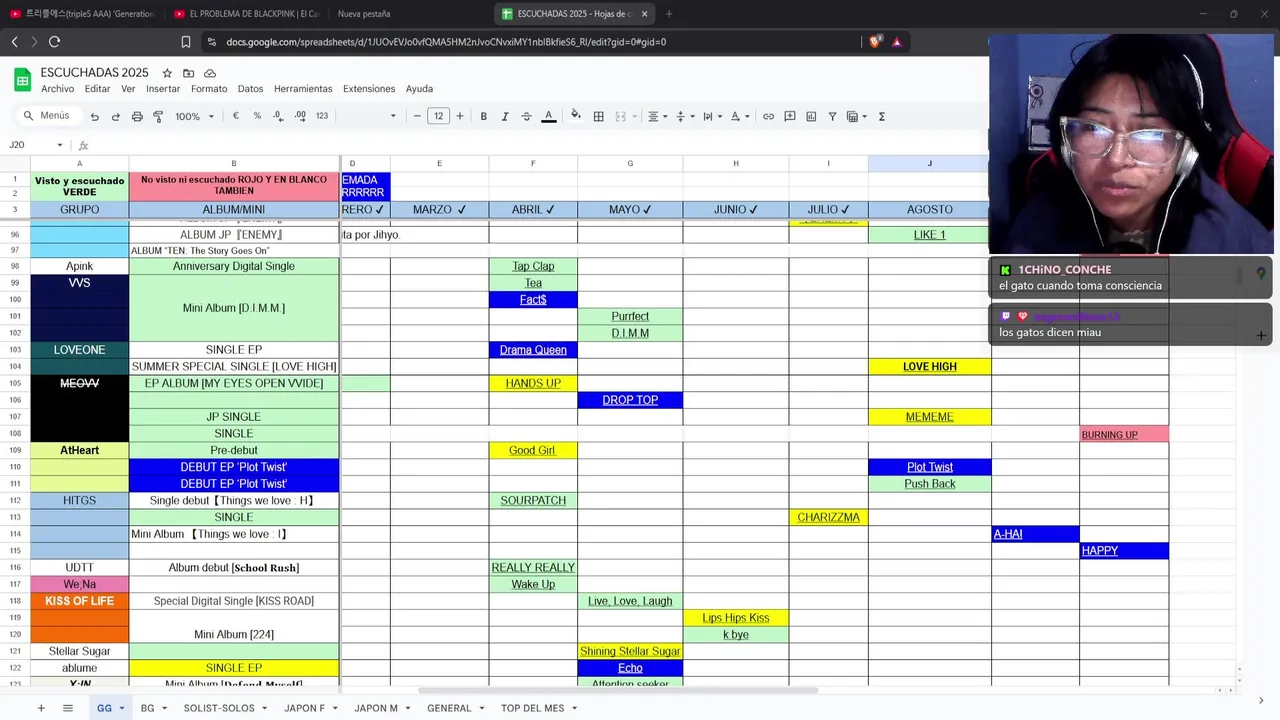Click the Create filter funnel icon

(832, 116)
